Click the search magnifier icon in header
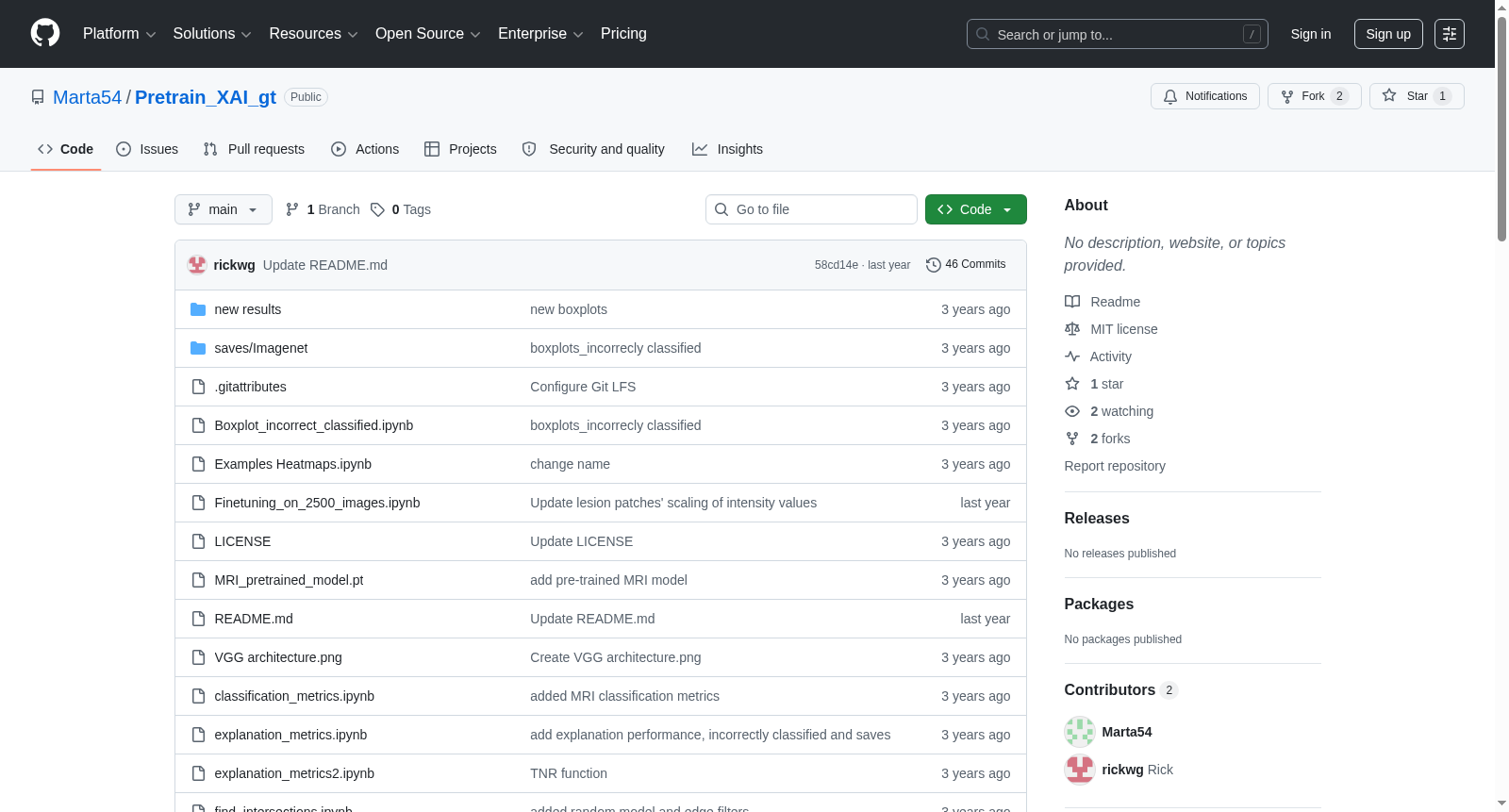This screenshot has height=812, width=1509. [983, 34]
